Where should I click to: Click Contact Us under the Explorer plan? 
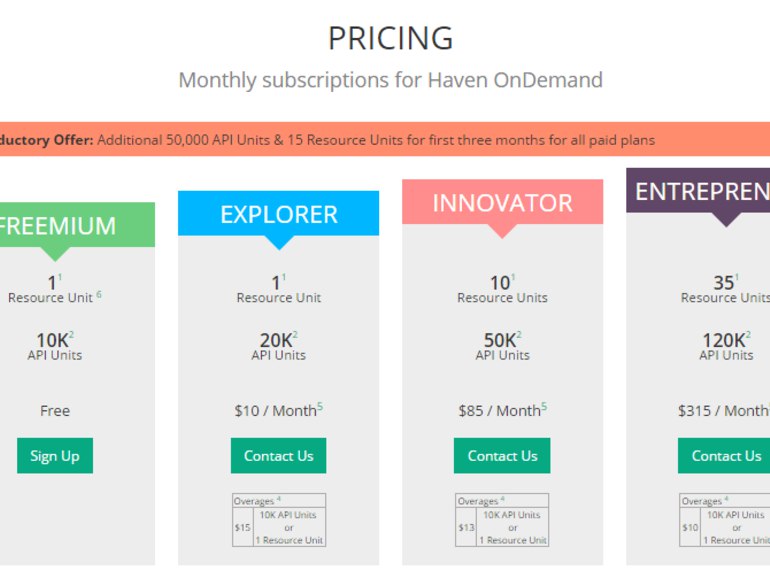tap(278, 456)
